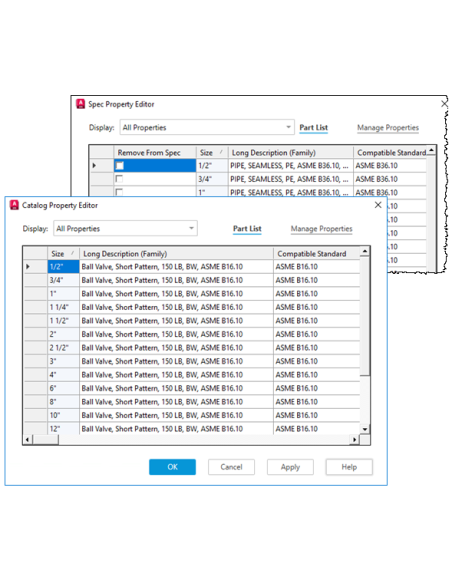Close the Catalog Property Editor dialog
Viewport: 452px width, 584px height.
tap(378, 205)
